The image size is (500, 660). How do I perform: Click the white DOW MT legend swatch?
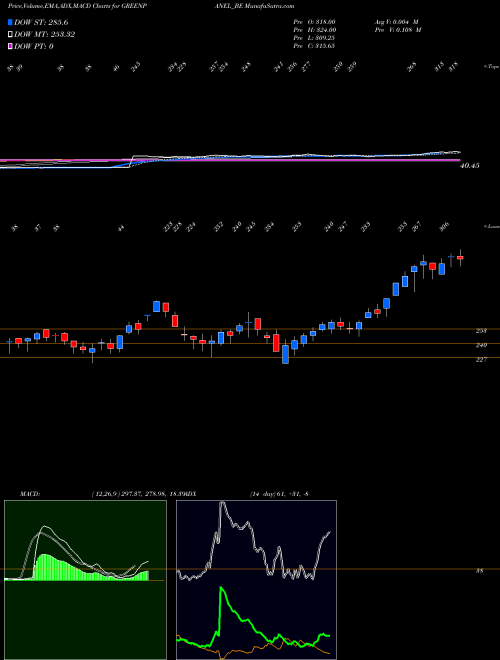click(x=10, y=34)
